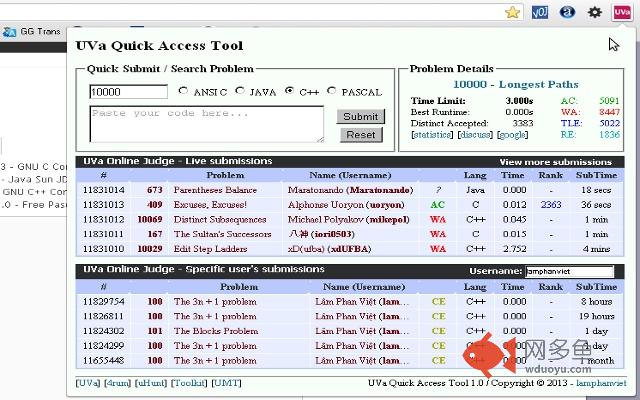
Task: Select the JAVA language radio
Action: (x=240, y=91)
